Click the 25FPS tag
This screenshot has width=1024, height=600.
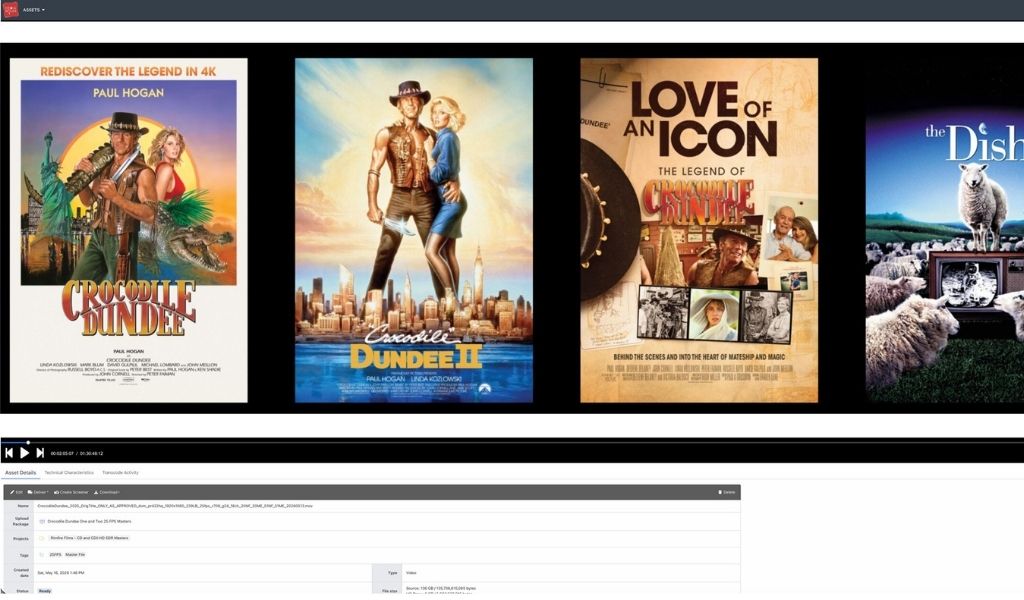(56, 555)
